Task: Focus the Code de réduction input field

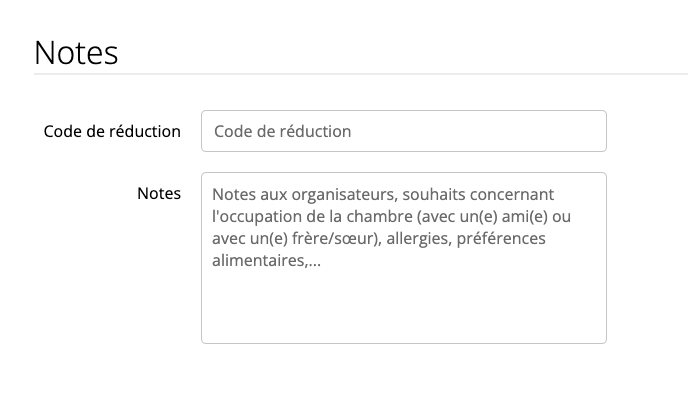Action: (x=404, y=131)
